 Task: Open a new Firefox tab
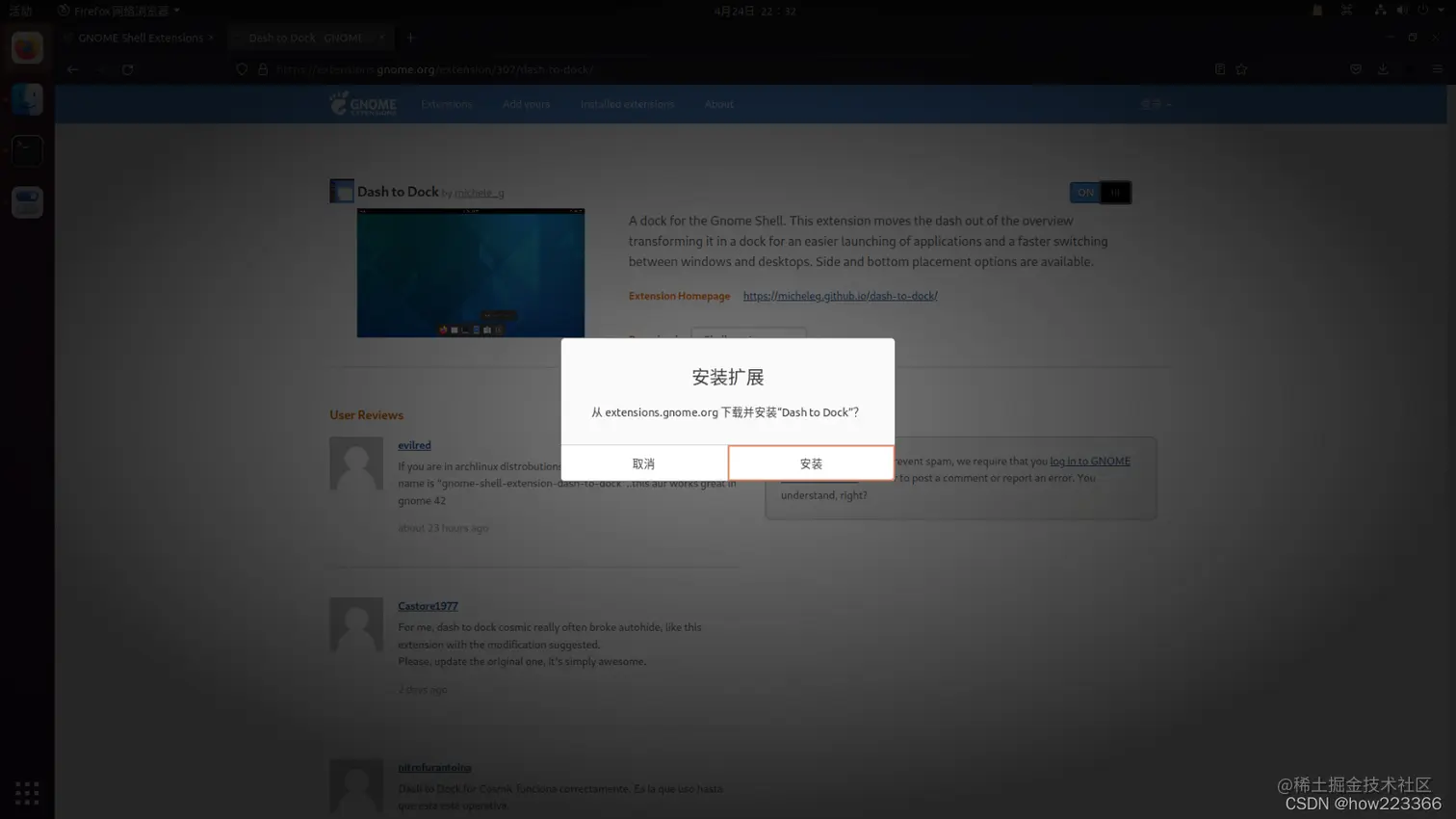(x=410, y=38)
